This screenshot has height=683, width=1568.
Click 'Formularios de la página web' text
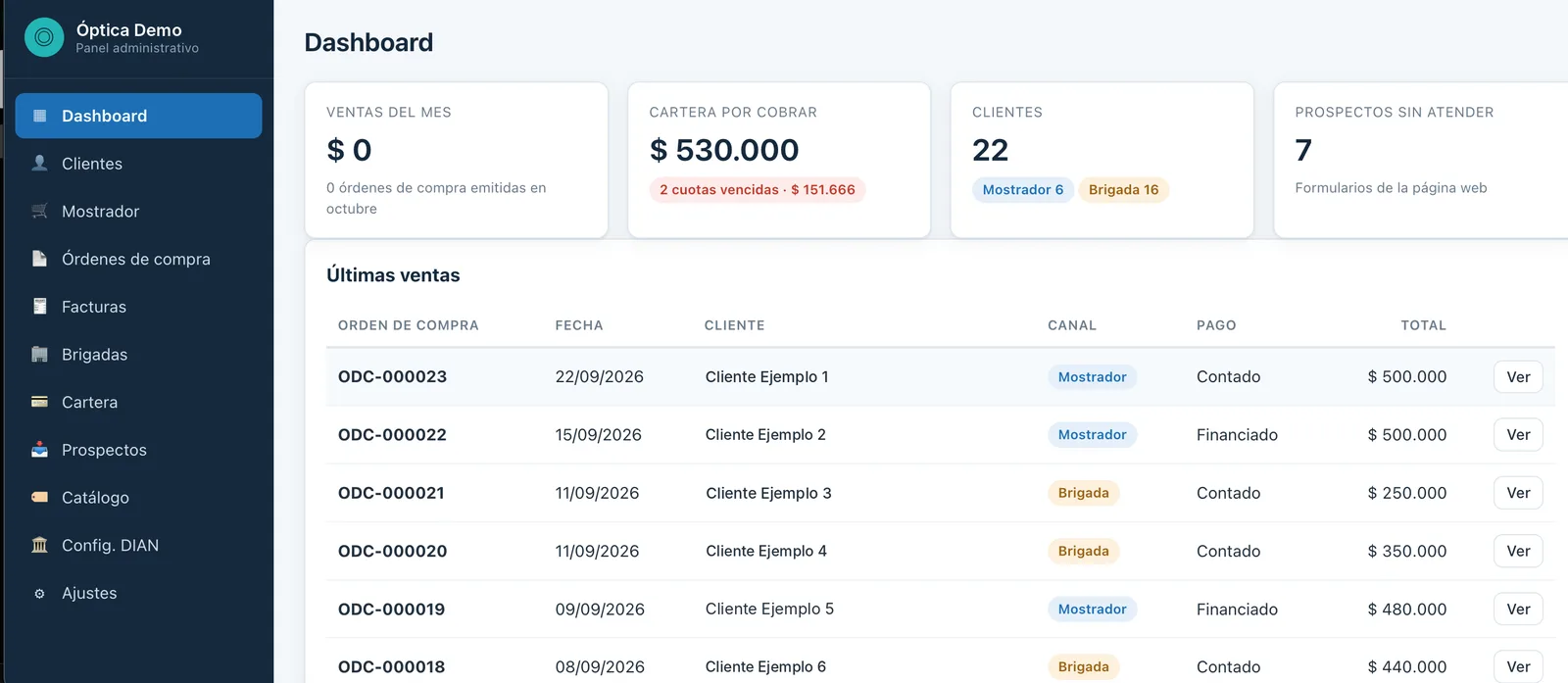pyautogui.click(x=1391, y=188)
